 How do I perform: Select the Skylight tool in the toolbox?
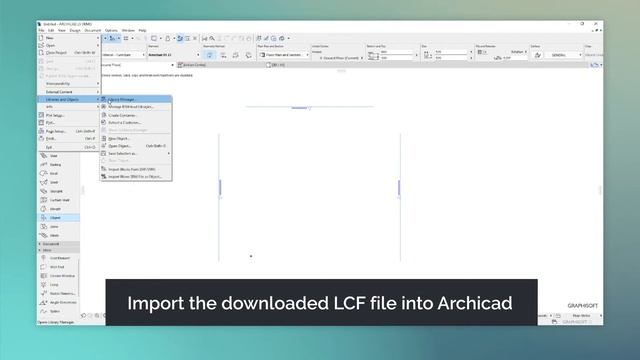(59, 191)
